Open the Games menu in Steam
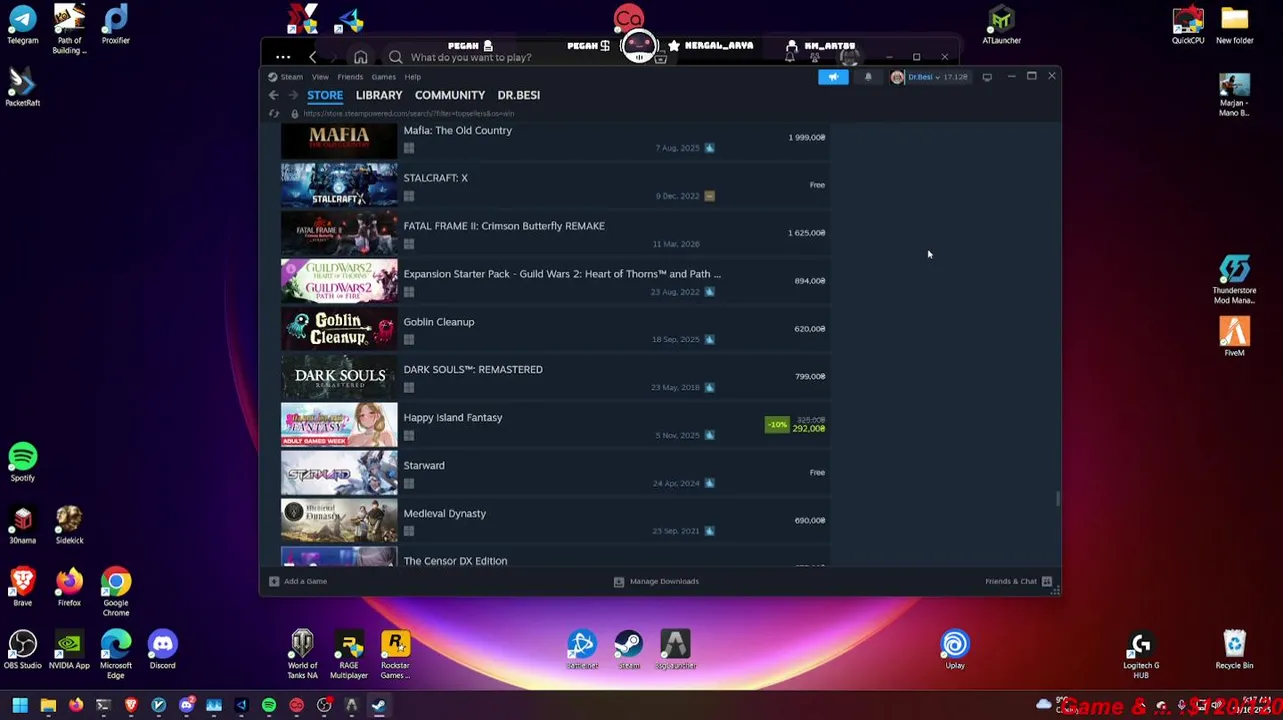This screenshot has height=720, width=1283. coord(383,77)
